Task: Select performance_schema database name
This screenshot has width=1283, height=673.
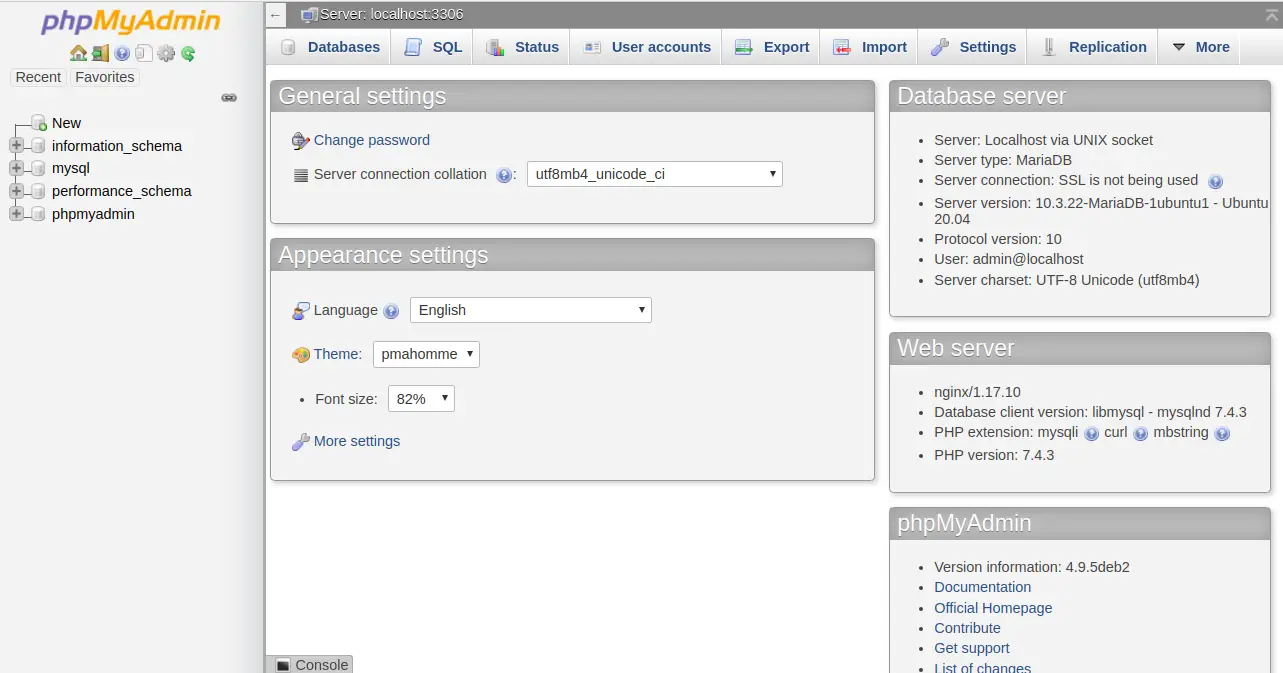Action: [x=122, y=191]
